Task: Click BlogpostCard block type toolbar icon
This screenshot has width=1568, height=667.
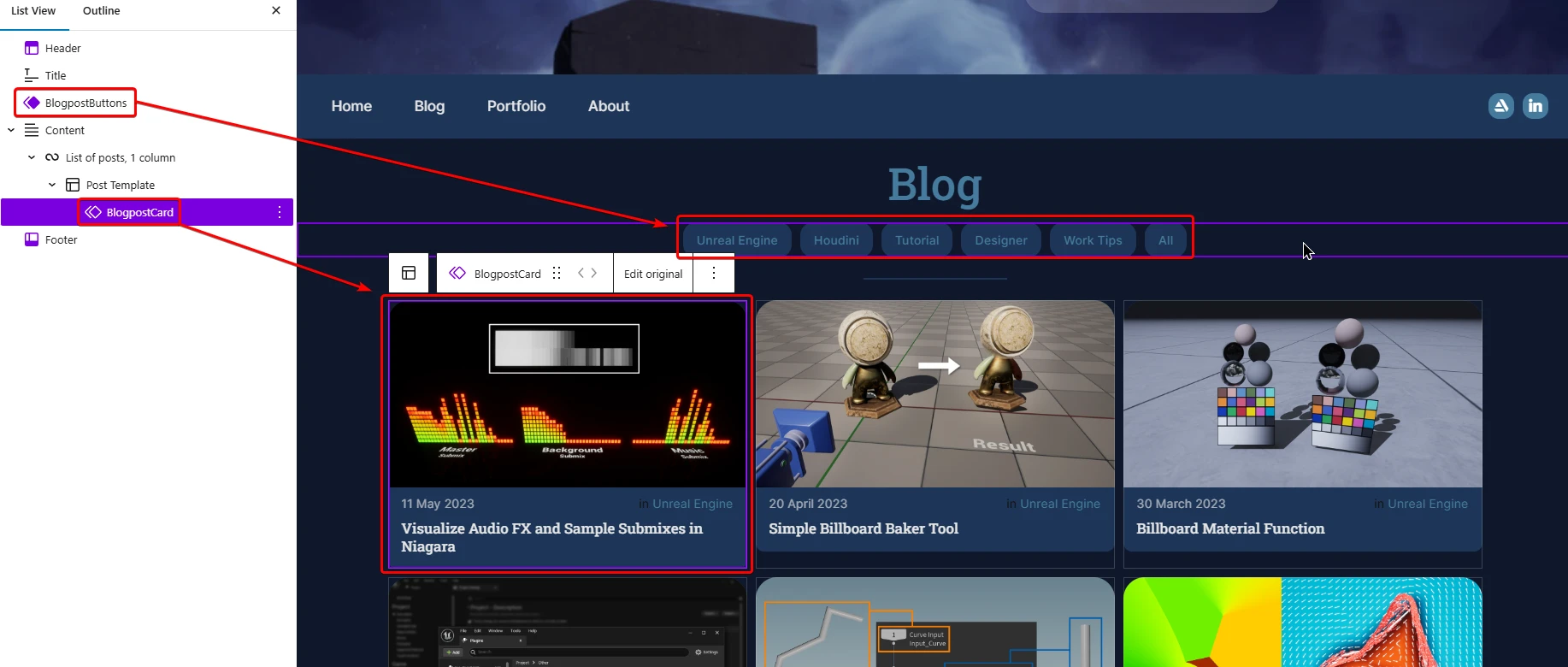Action: [x=457, y=273]
